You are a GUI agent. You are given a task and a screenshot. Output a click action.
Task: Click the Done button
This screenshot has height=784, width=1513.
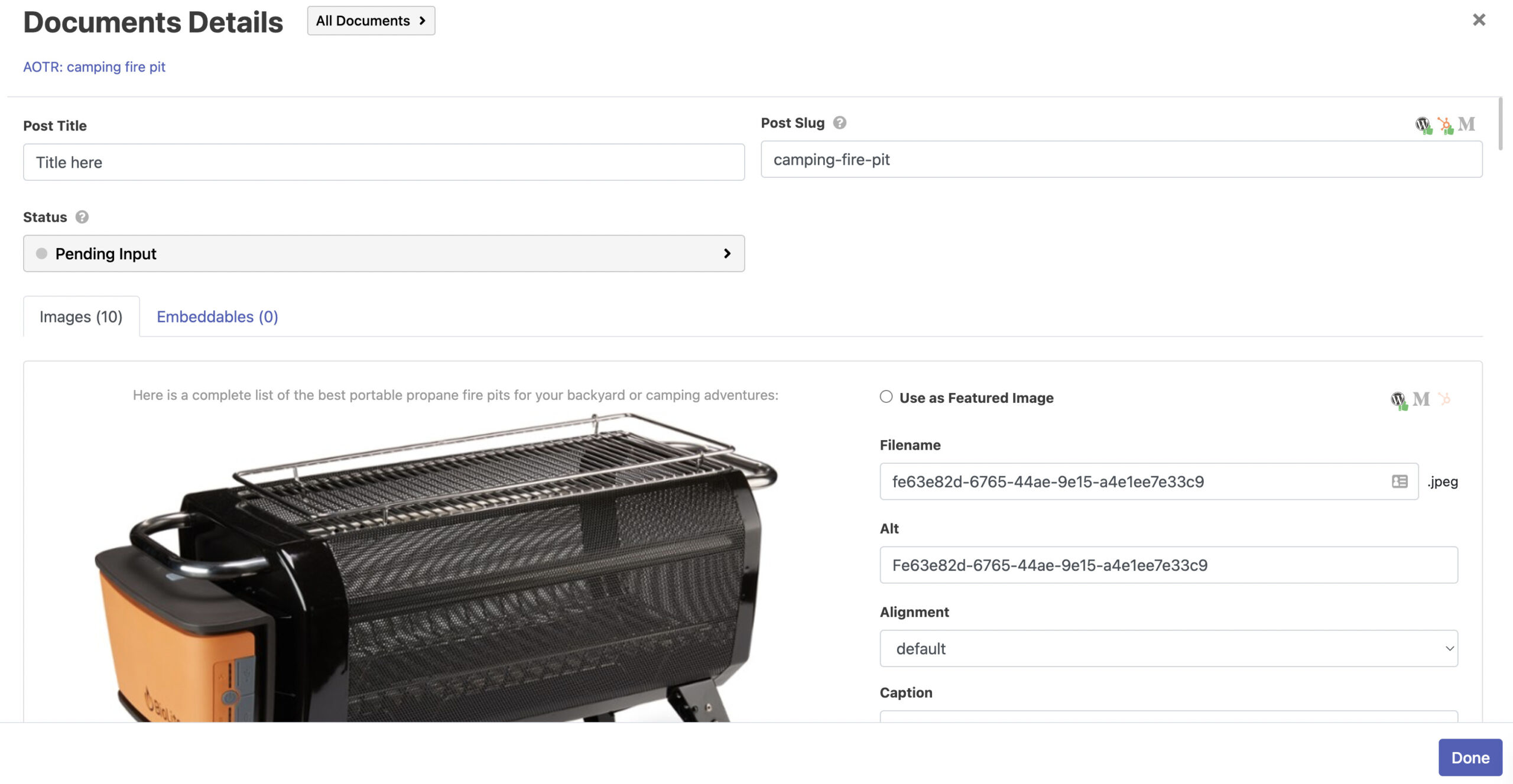coord(1468,757)
